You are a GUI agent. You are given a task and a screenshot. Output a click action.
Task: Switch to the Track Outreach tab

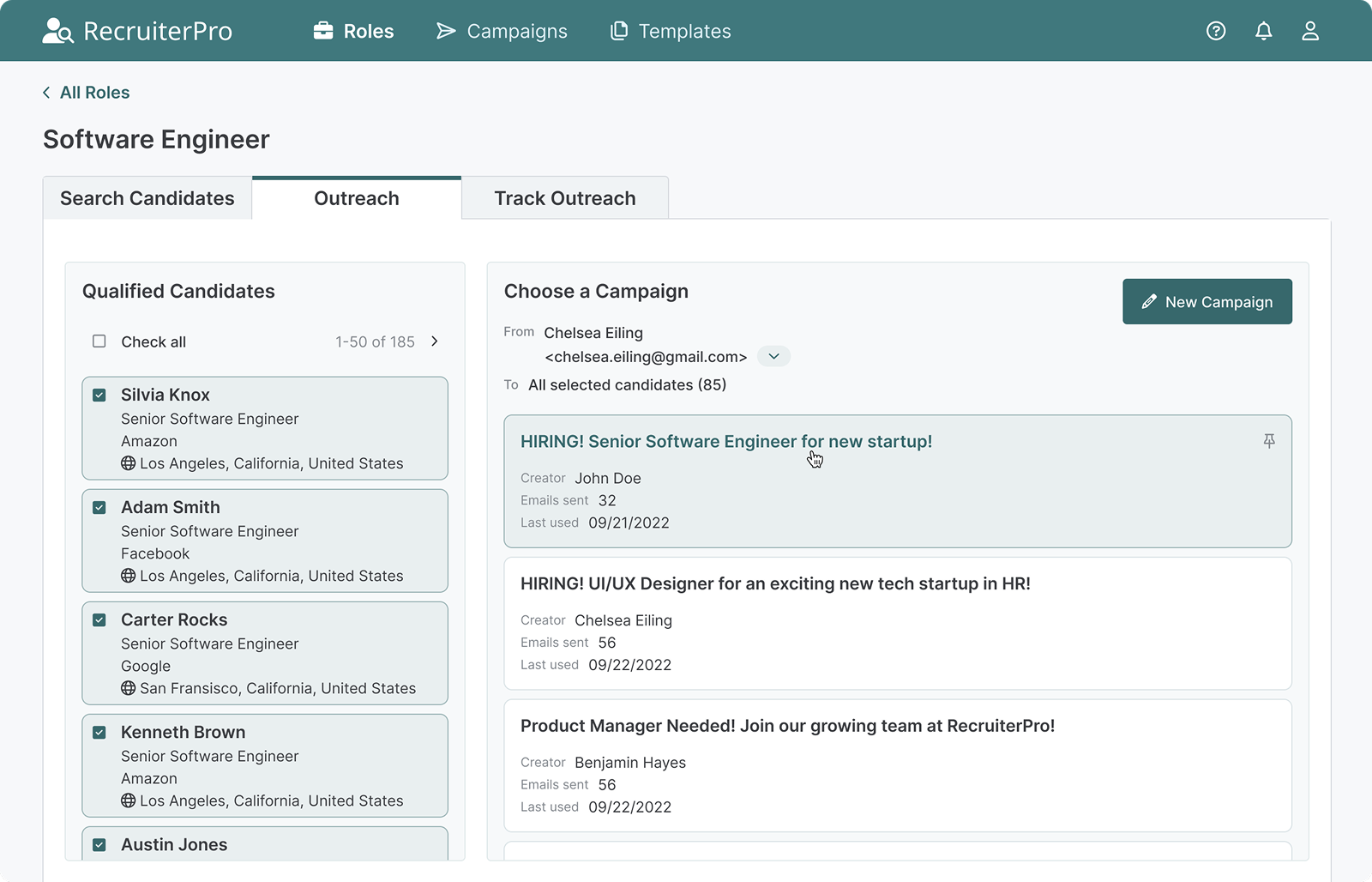[x=564, y=198]
